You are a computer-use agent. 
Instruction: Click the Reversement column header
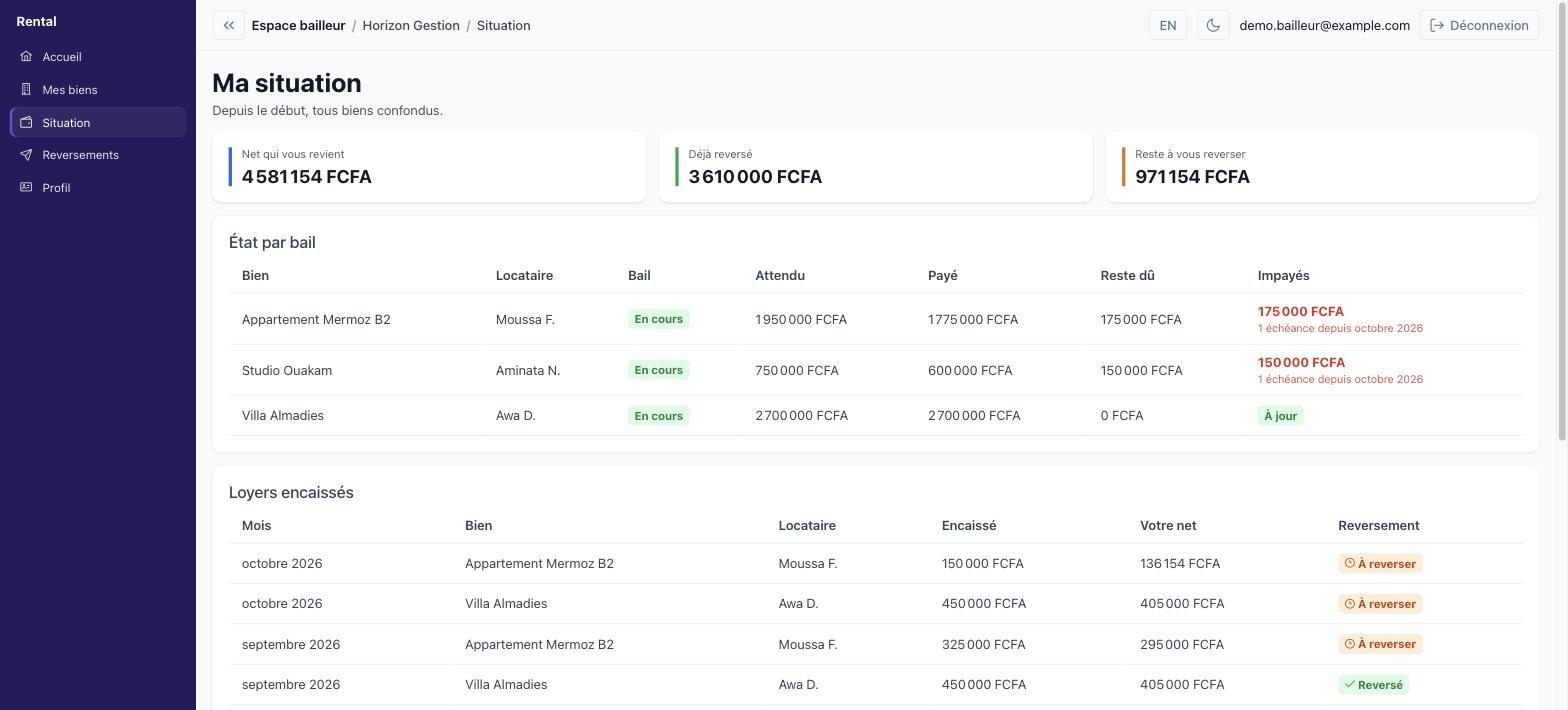[x=1379, y=526]
